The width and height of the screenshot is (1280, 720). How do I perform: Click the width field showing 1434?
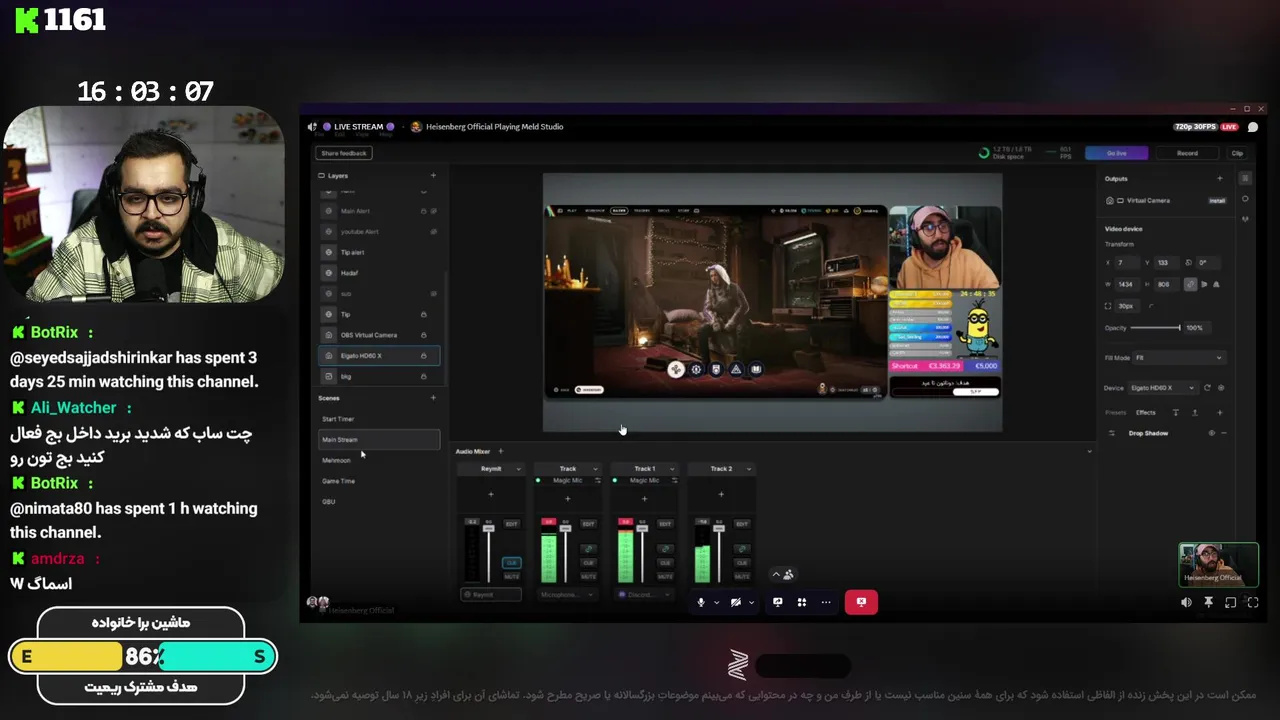click(x=1127, y=284)
